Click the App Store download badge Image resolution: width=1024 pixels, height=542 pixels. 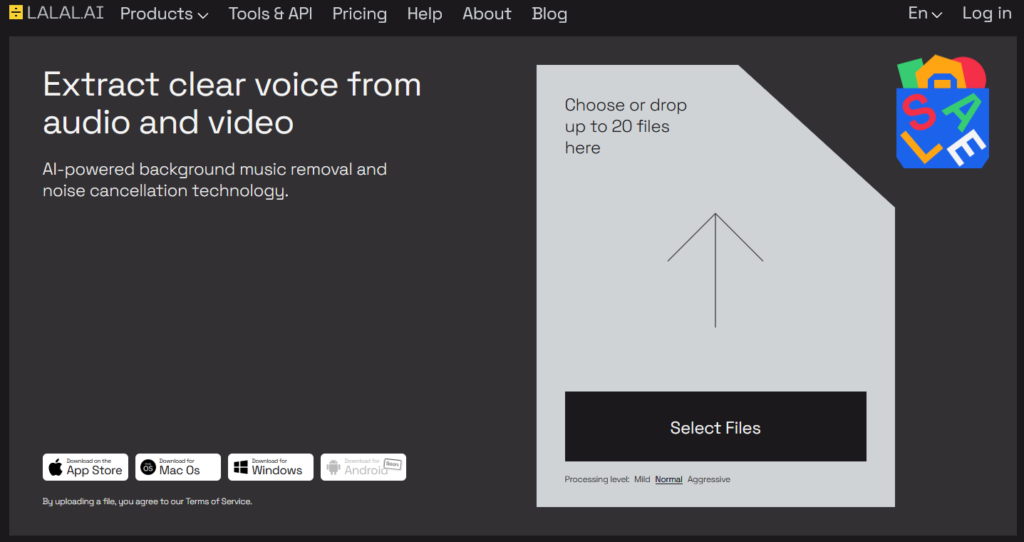click(x=85, y=467)
